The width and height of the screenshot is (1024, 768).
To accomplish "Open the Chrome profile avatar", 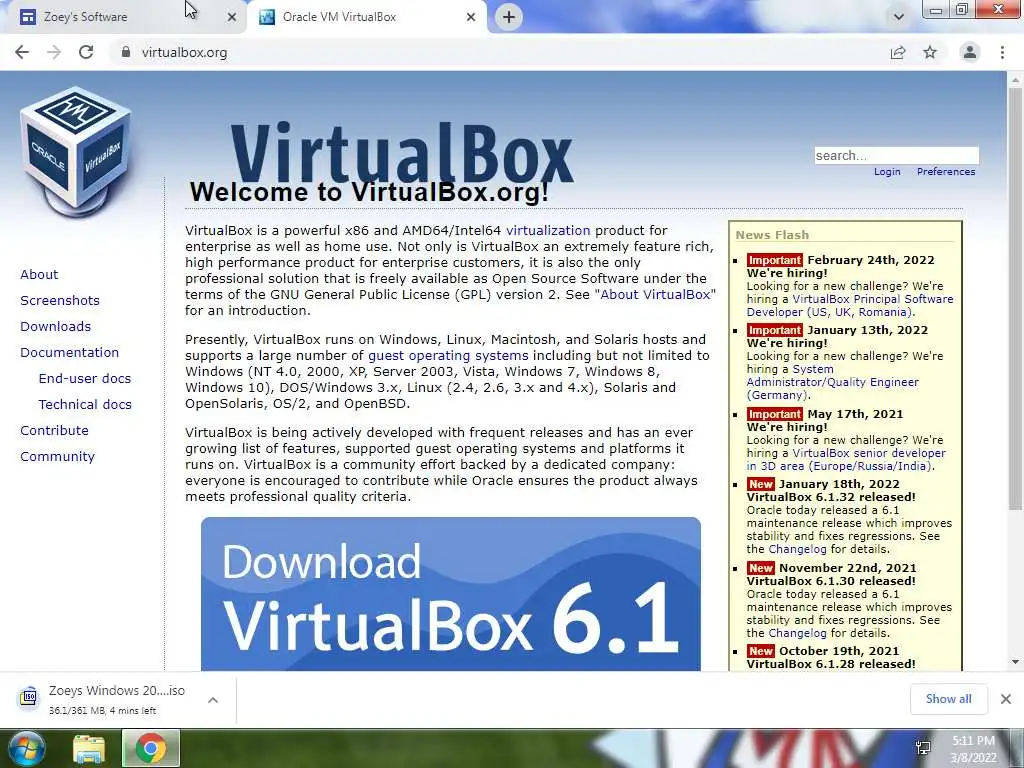I will tap(970, 52).
